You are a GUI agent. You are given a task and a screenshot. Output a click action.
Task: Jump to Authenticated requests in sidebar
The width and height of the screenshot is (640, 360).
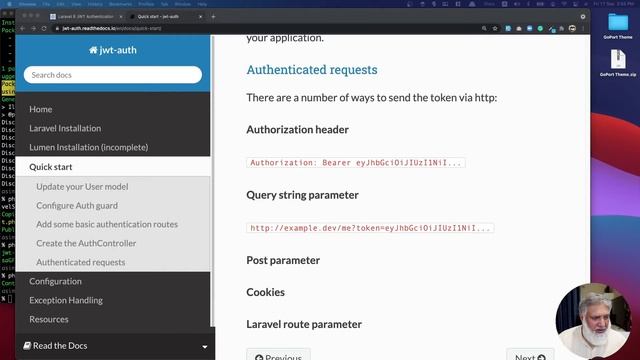(80, 262)
